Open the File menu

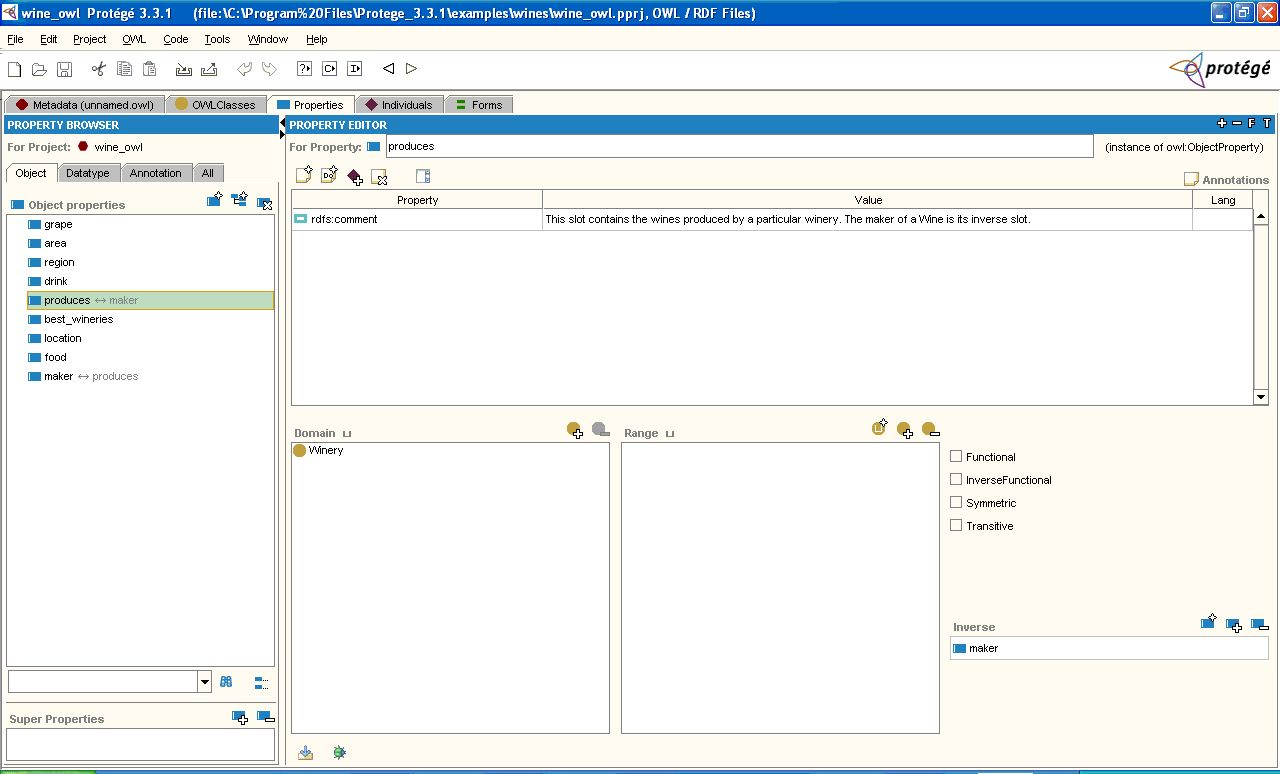click(x=15, y=39)
